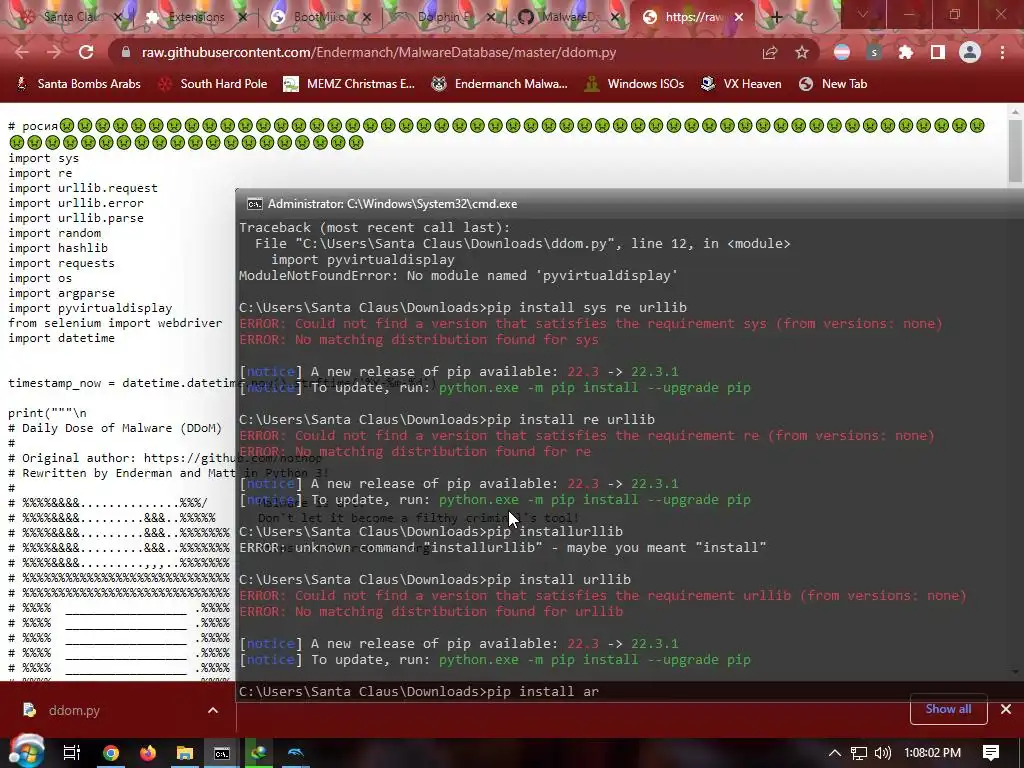Viewport: 1024px width, 768px height.
Task: Close the BootMii tab
Action: pos(366,18)
